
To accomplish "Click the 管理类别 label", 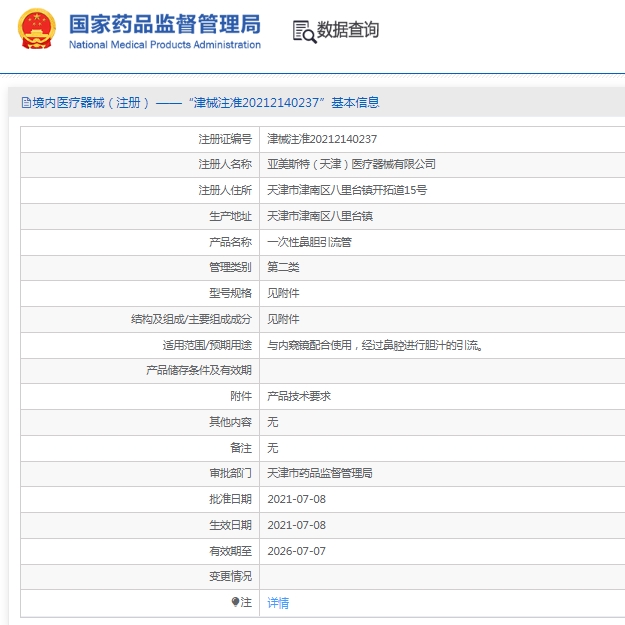I will coord(230,267).
